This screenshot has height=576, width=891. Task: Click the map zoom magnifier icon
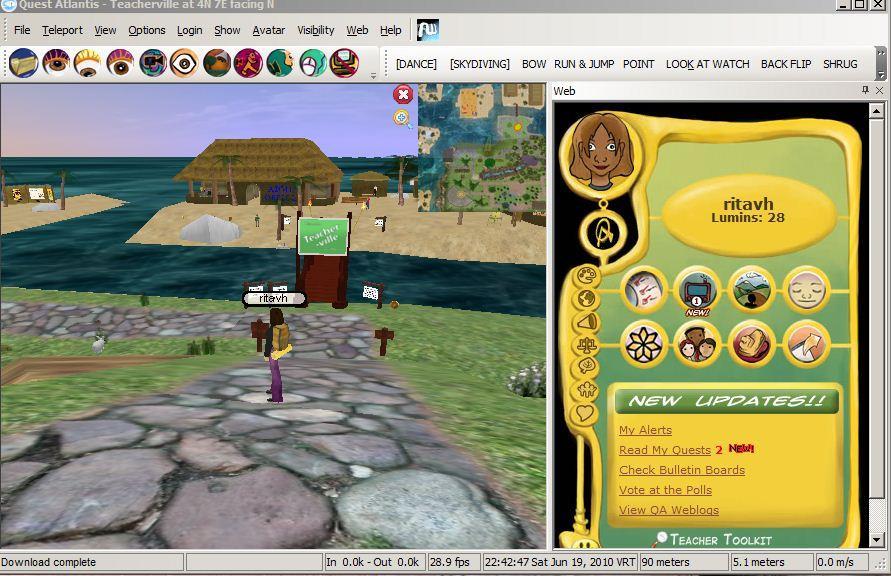(x=402, y=118)
